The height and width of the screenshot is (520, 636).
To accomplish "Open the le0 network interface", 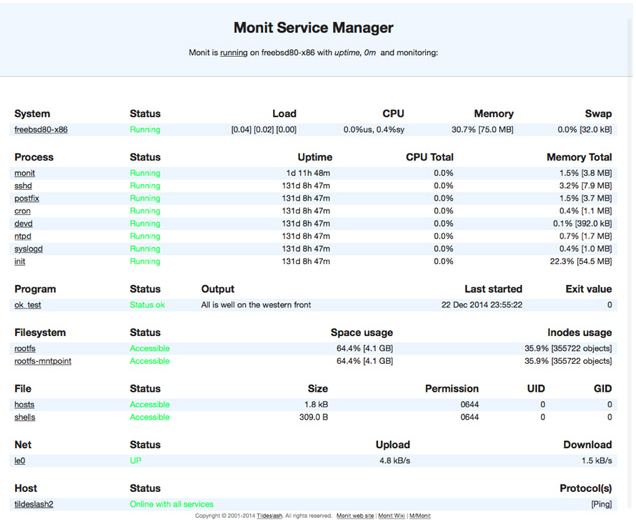I will click(19, 461).
